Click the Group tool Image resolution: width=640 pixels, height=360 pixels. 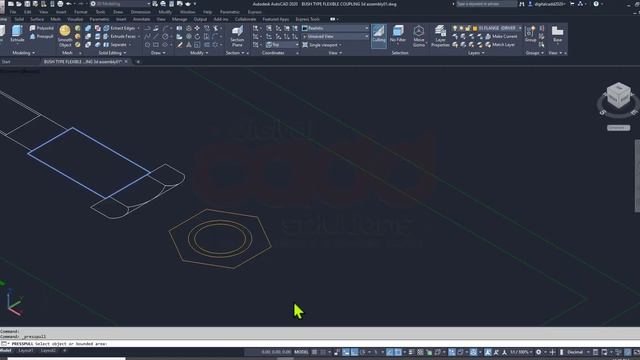tap(530, 34)
